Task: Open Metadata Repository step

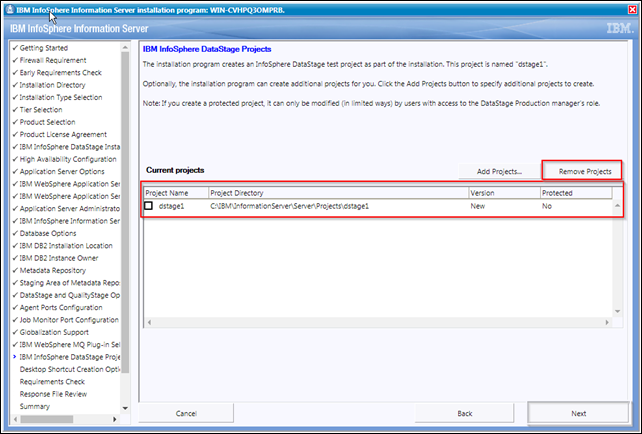Action: pyautogui.click(x=53, y=270)
